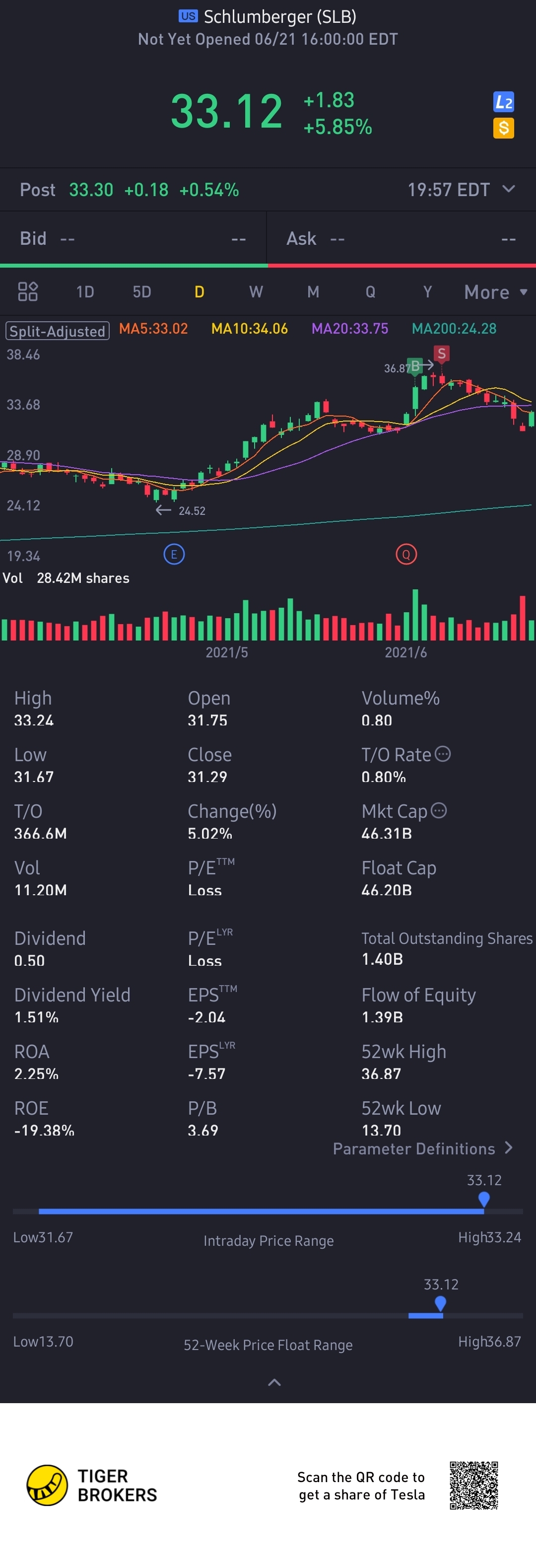This screenshot has height=1568, width=536.
Task: Tap the red S sell marker on chart
Action: pos(442,354)
